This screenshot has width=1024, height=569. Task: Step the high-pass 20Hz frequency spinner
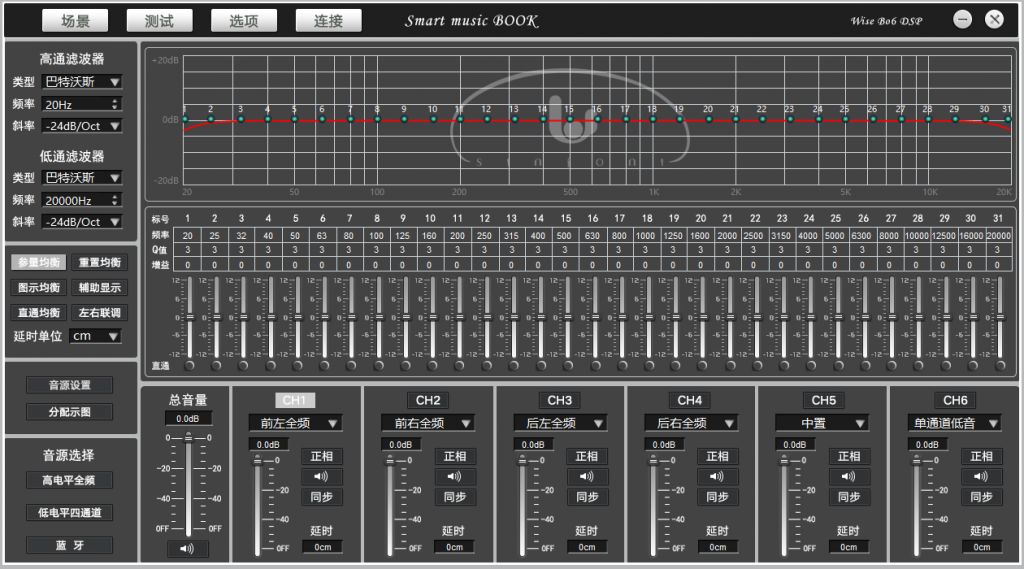[115, 105]
